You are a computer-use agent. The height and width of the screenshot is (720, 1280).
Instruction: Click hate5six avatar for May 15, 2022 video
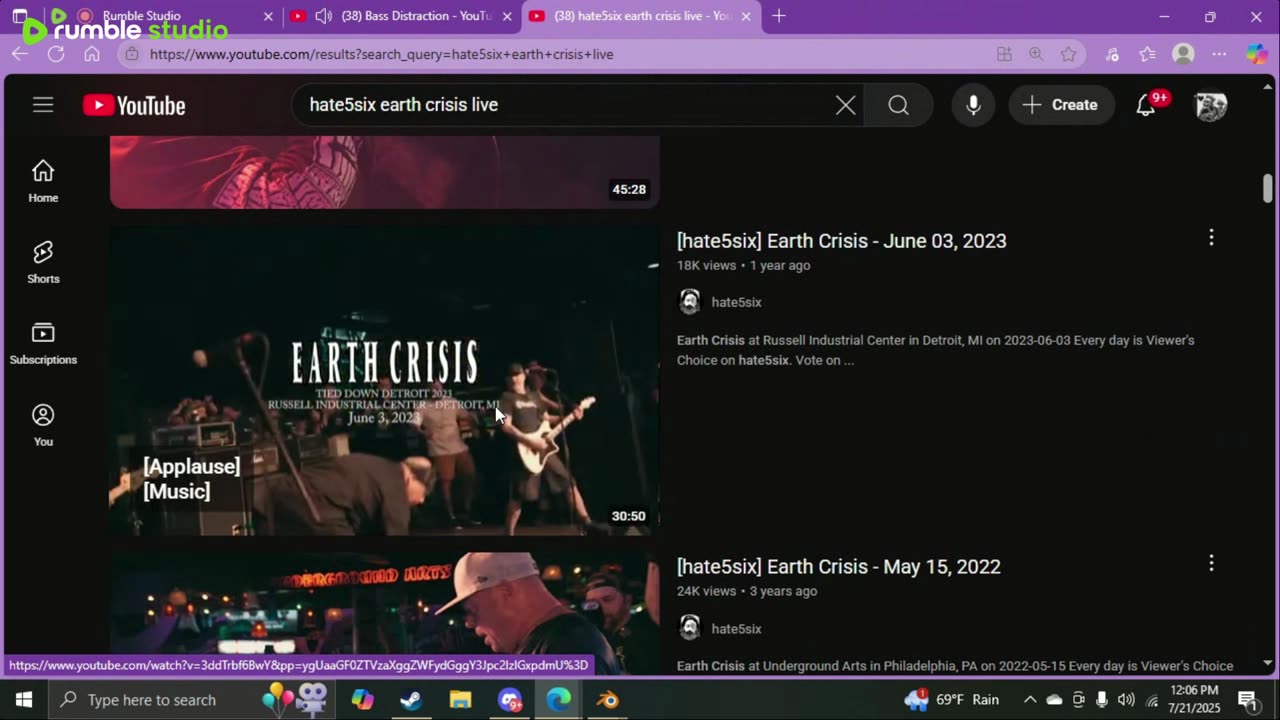(x=689, y=628)
